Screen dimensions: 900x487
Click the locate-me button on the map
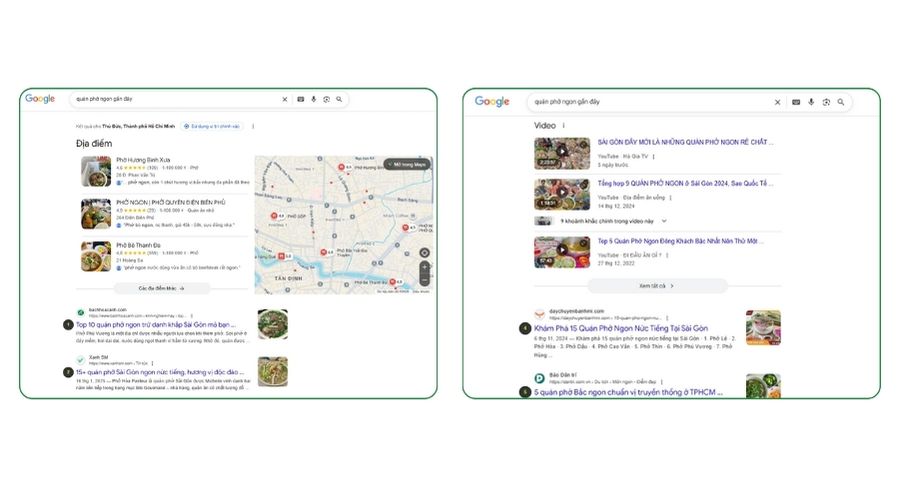(425, 253)
